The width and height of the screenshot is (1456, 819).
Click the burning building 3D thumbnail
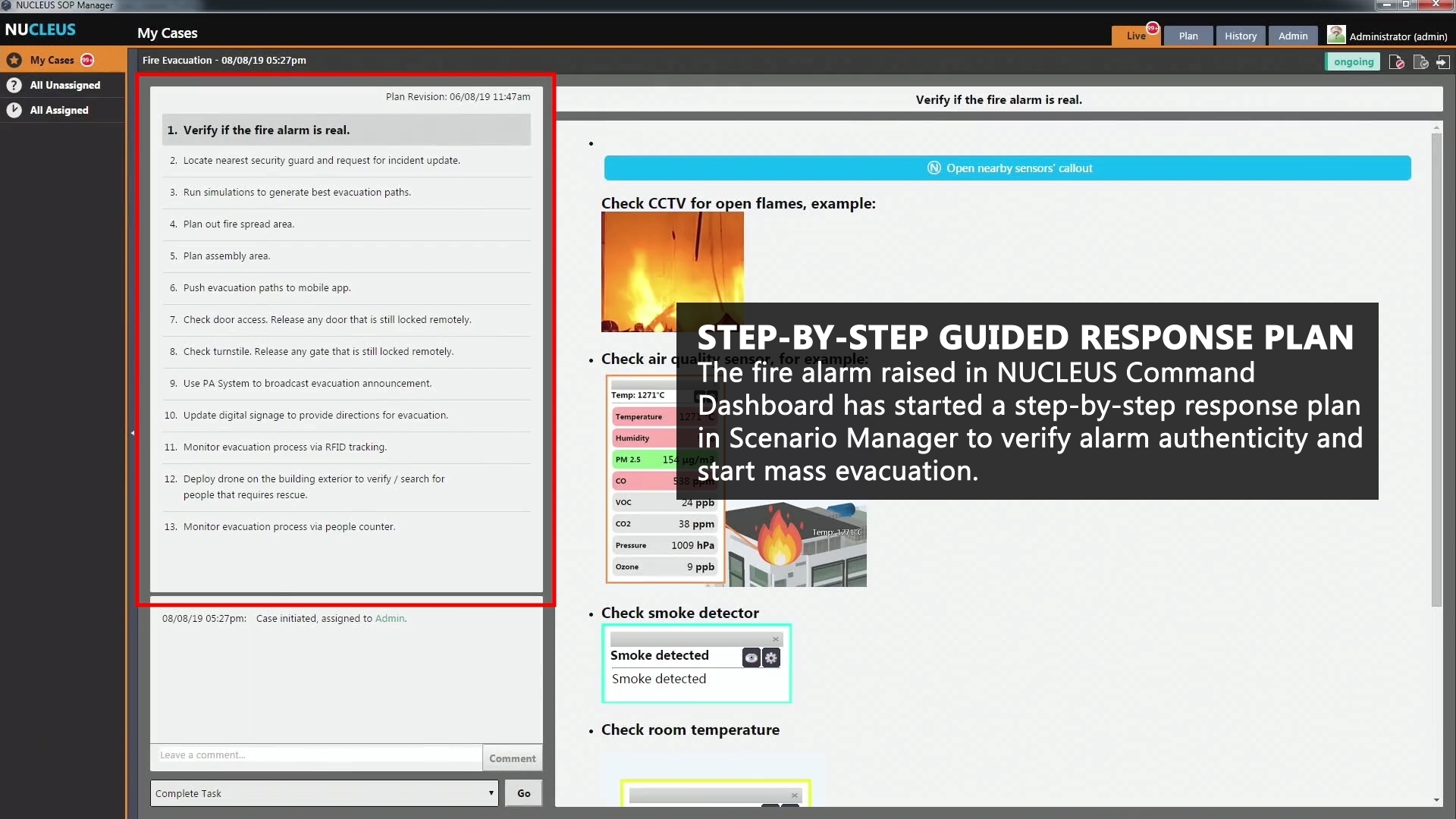795,544
